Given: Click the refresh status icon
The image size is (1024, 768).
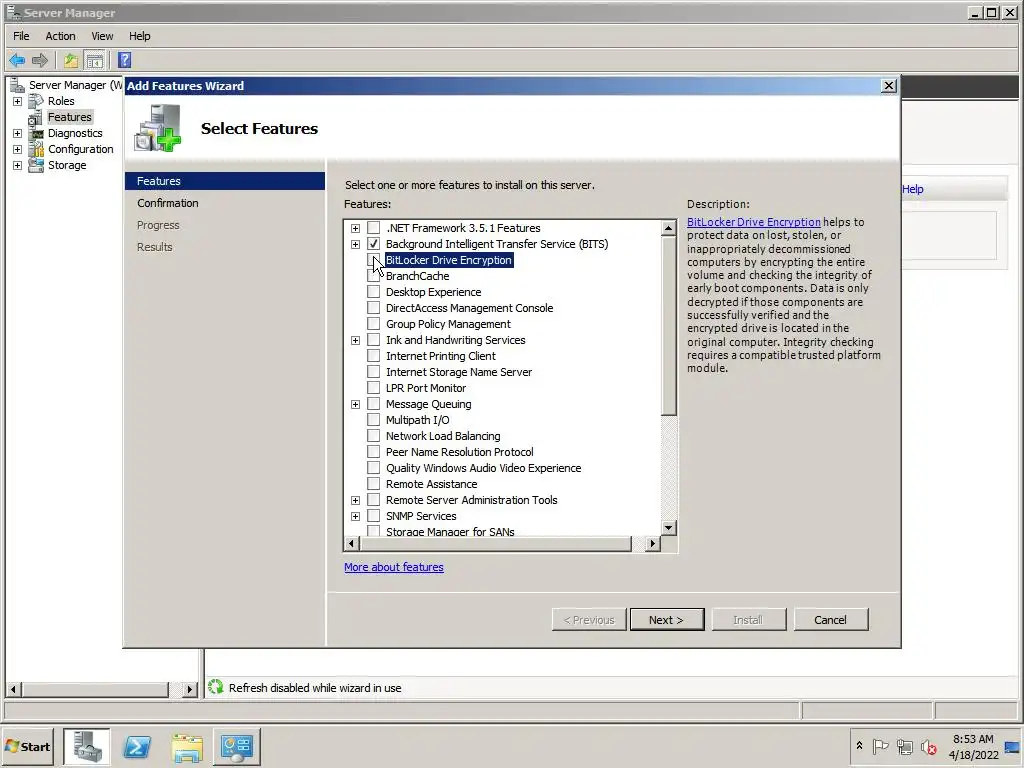Looking at the screenshot, I should (216, 687).
